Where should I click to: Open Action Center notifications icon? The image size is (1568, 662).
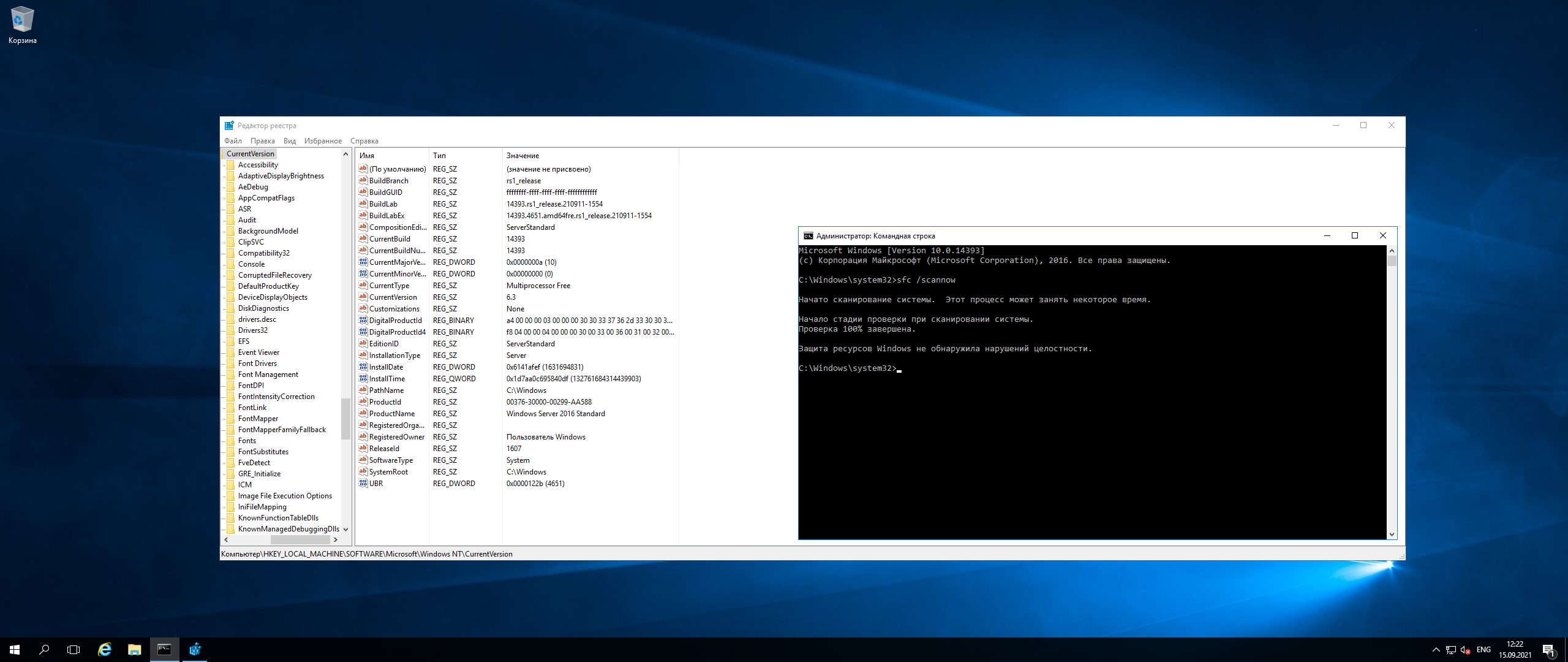tap(1548, 650)
